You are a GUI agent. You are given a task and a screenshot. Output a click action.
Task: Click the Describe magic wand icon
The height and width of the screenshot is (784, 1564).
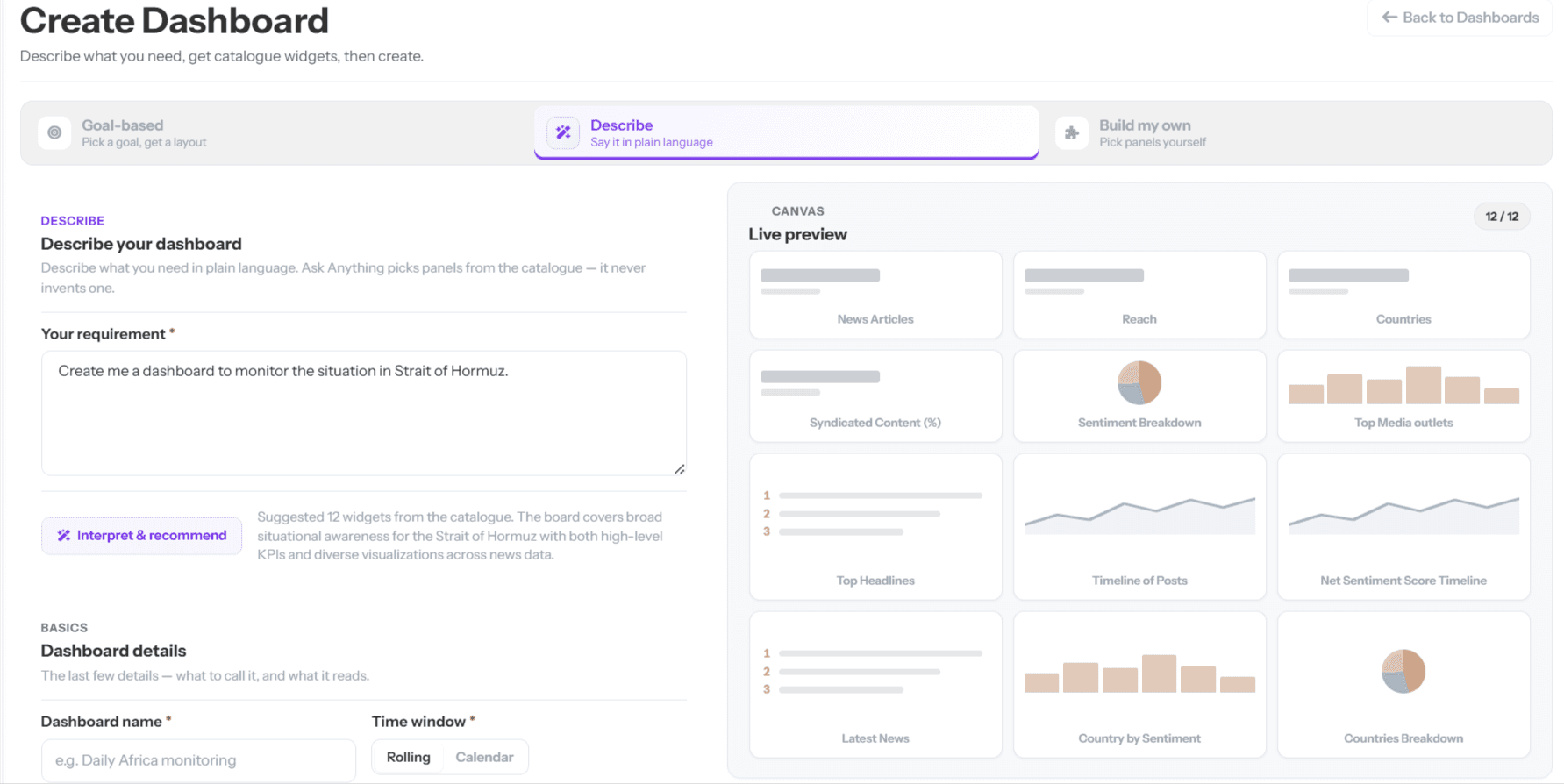pos(563,132)
